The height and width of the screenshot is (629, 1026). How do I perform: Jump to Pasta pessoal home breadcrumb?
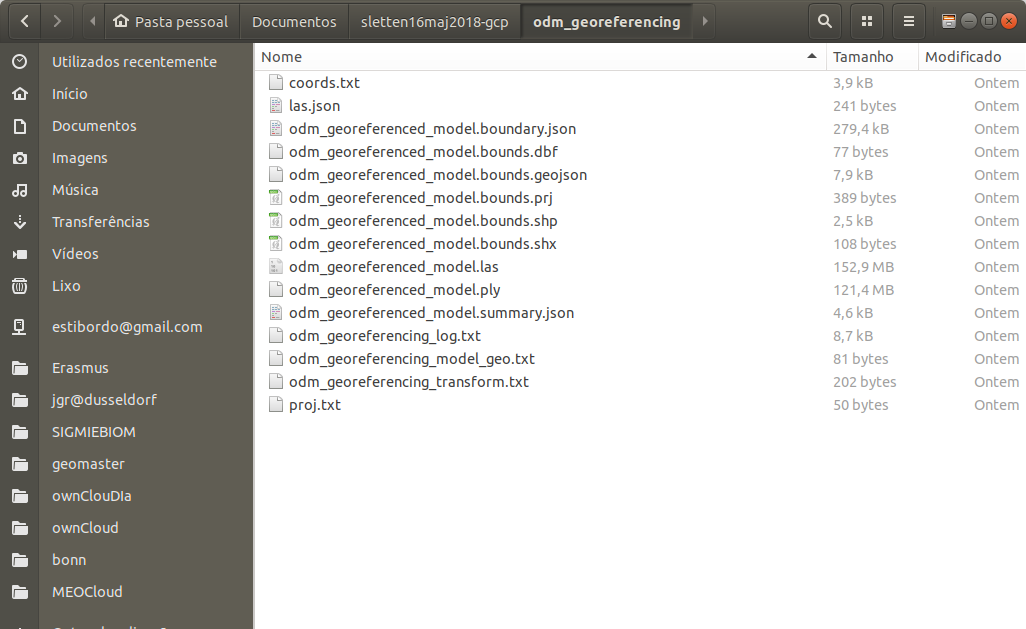(170, 21)
